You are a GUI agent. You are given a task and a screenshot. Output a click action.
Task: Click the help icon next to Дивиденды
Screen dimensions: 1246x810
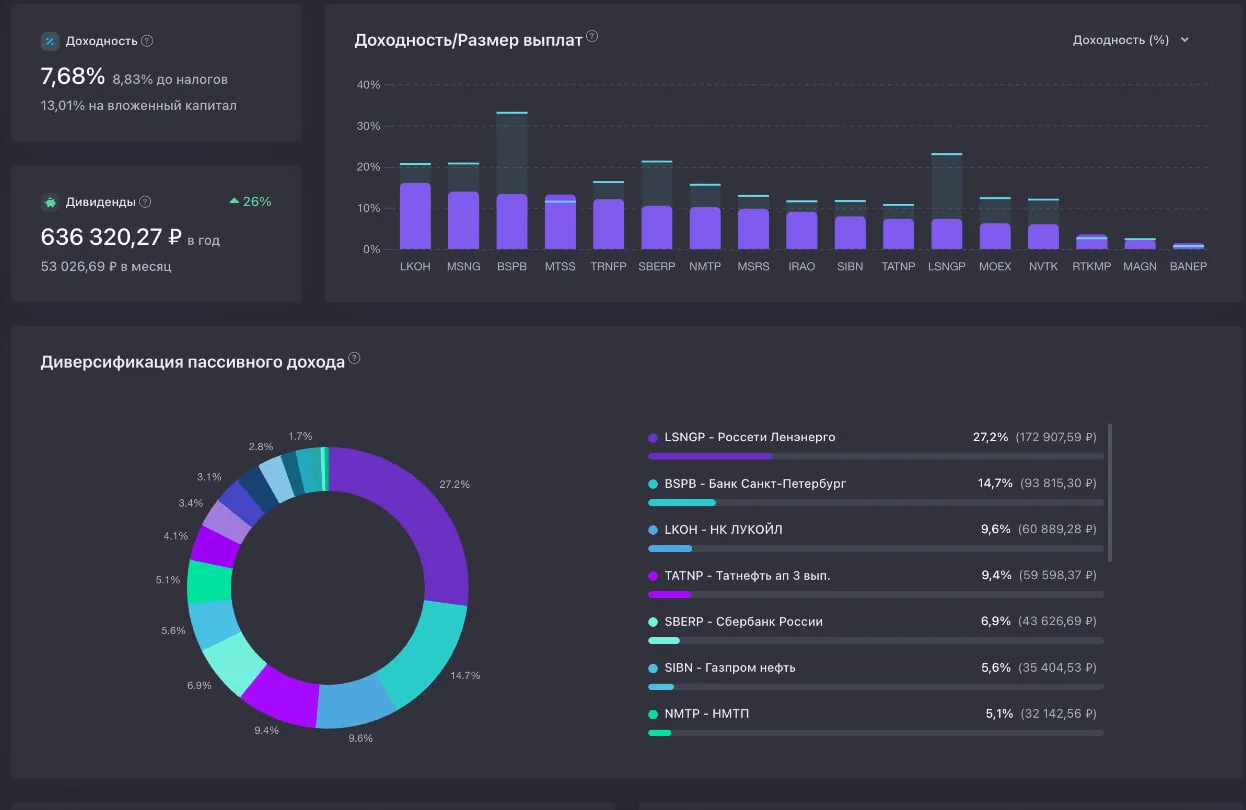coord(145,202)
